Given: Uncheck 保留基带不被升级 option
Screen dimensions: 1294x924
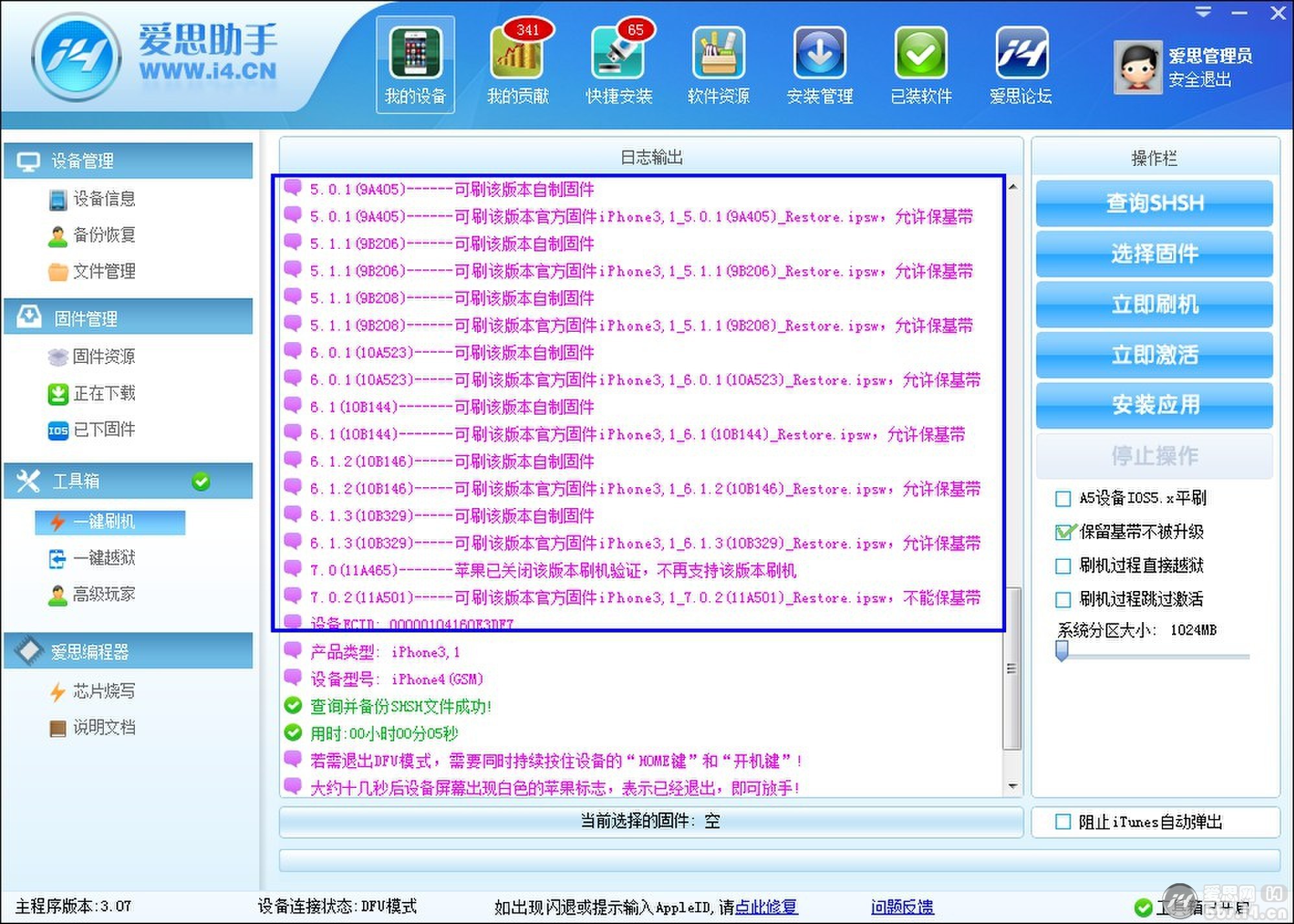Looking at the screenshot, I should (x=1063, y=532).
